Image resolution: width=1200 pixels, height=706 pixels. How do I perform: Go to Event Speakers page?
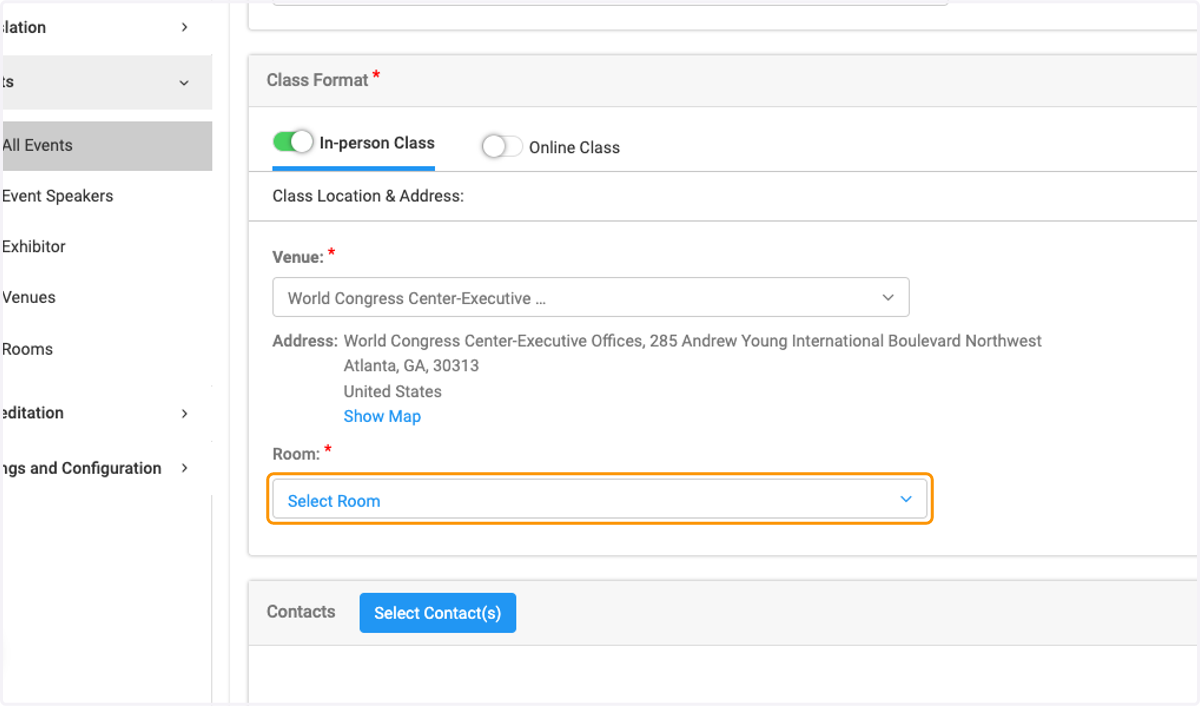tap(58, 196)
